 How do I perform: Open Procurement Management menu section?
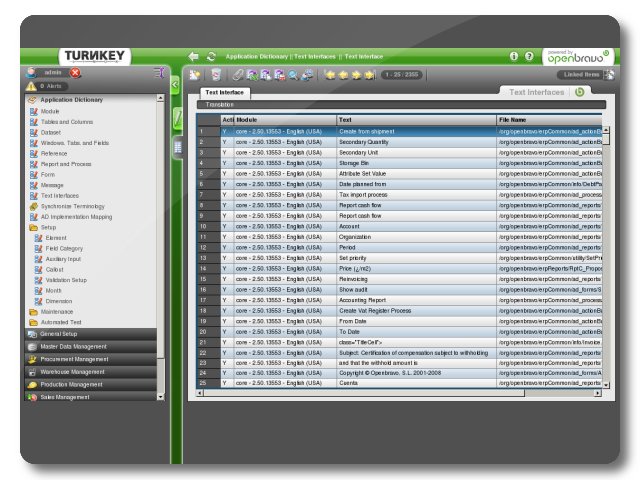point(74,359)
